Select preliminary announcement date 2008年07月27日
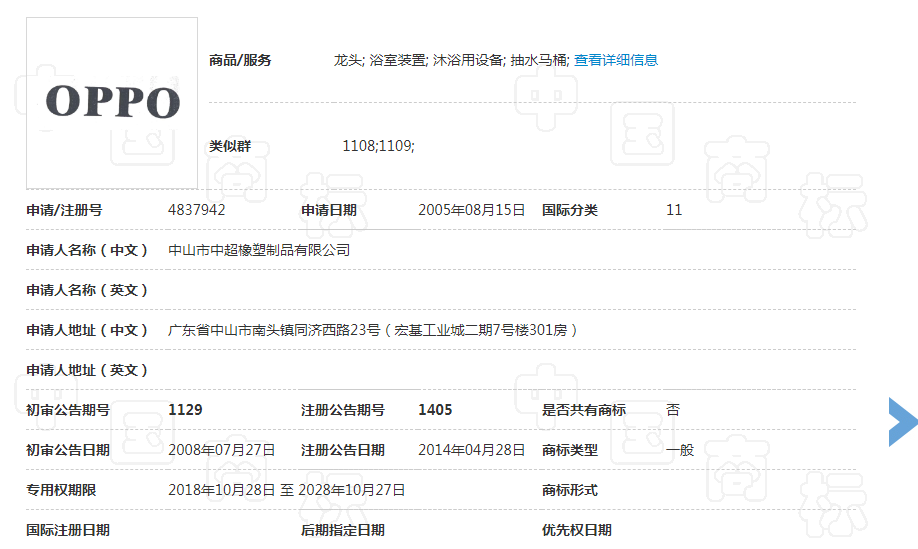Viewport: 918px width, 549px height. pyautogui.click(x=221, y=450)
